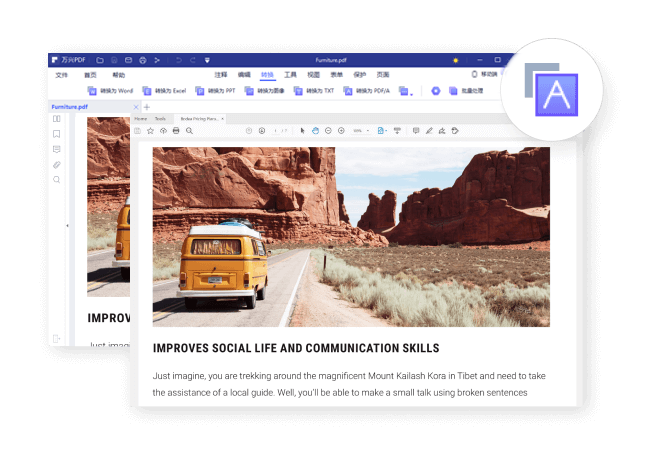The height and width of the screenshot is (450, 645).
Task: Select Convert to PPT tool
Action: (217, 91)
